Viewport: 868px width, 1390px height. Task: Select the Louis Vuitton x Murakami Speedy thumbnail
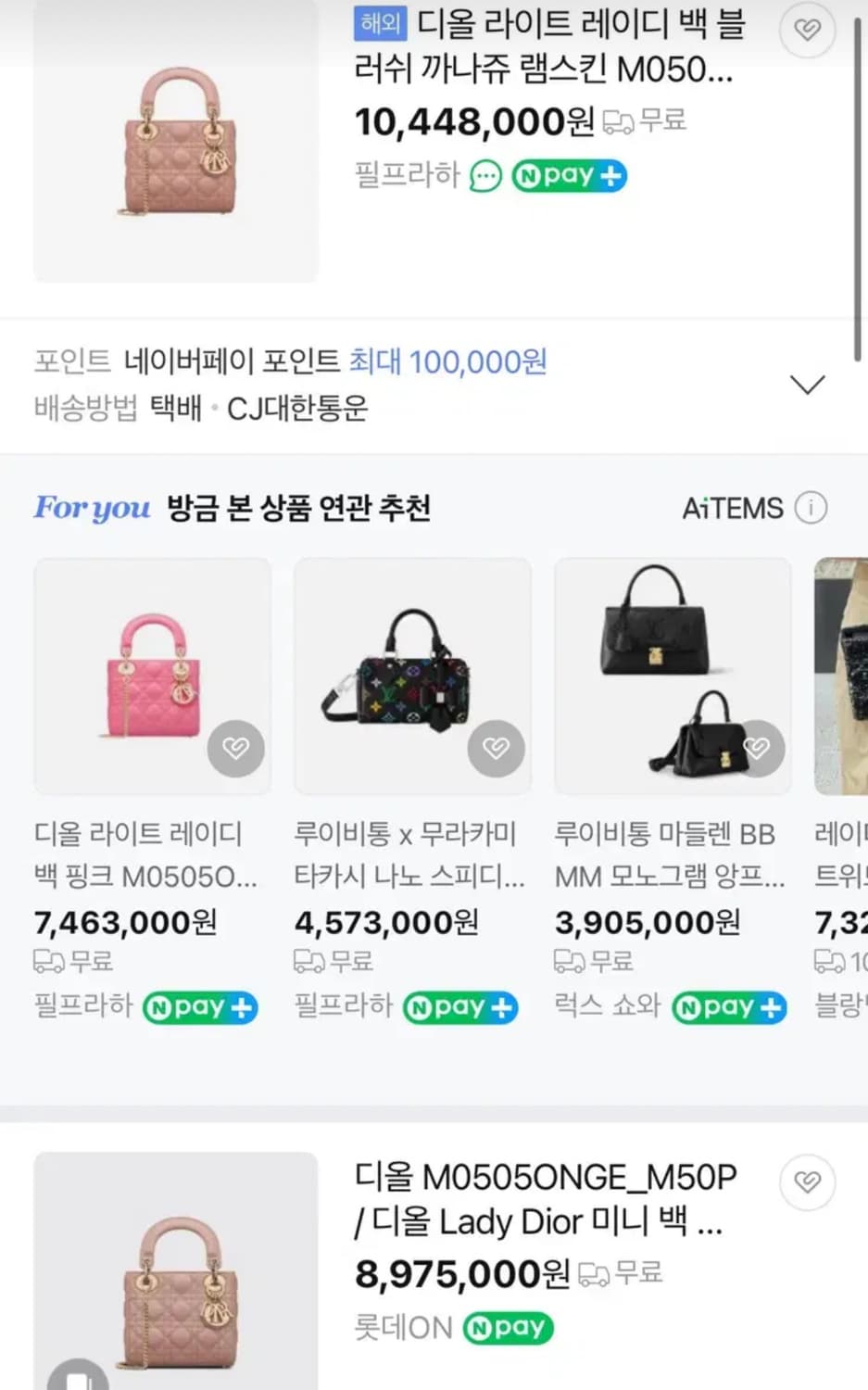click(x=412, y=676)
